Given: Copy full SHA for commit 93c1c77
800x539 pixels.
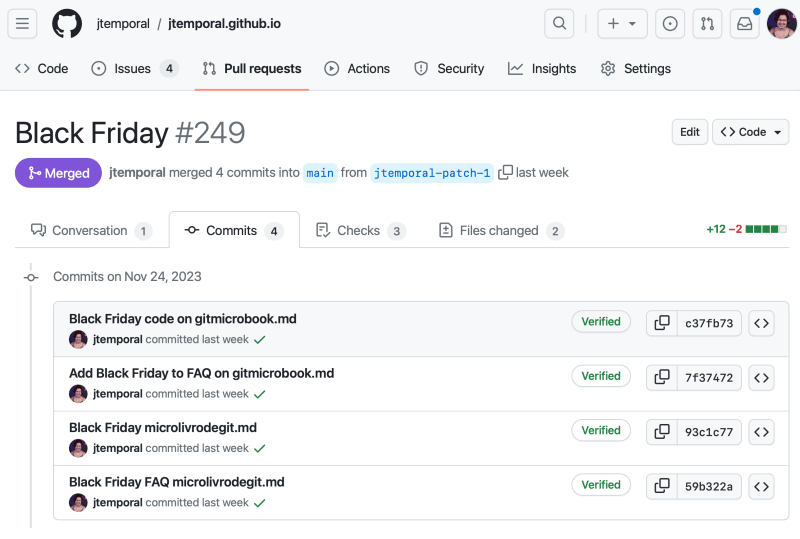Looking at the screenshot, I should pyautogui.click(x=662, y=432).
